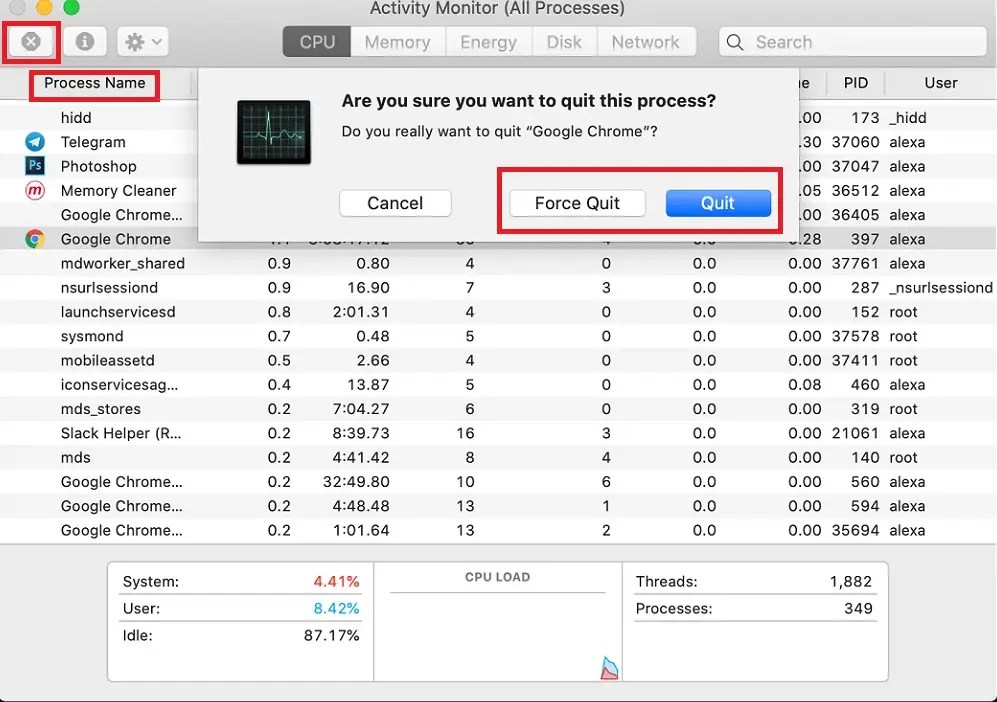Click the magnifying glass search icon
Screen dimensions: 997x702
click(734, 42)
